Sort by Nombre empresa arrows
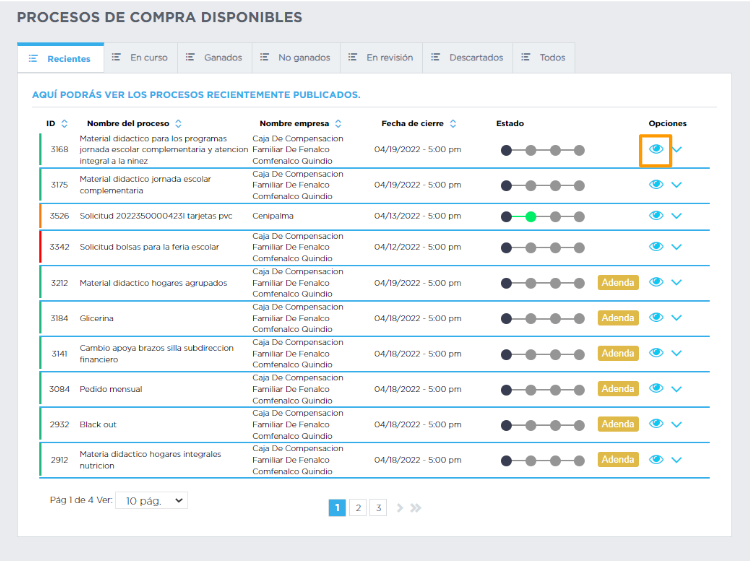750x561 pixels. [x=338, y=123]
